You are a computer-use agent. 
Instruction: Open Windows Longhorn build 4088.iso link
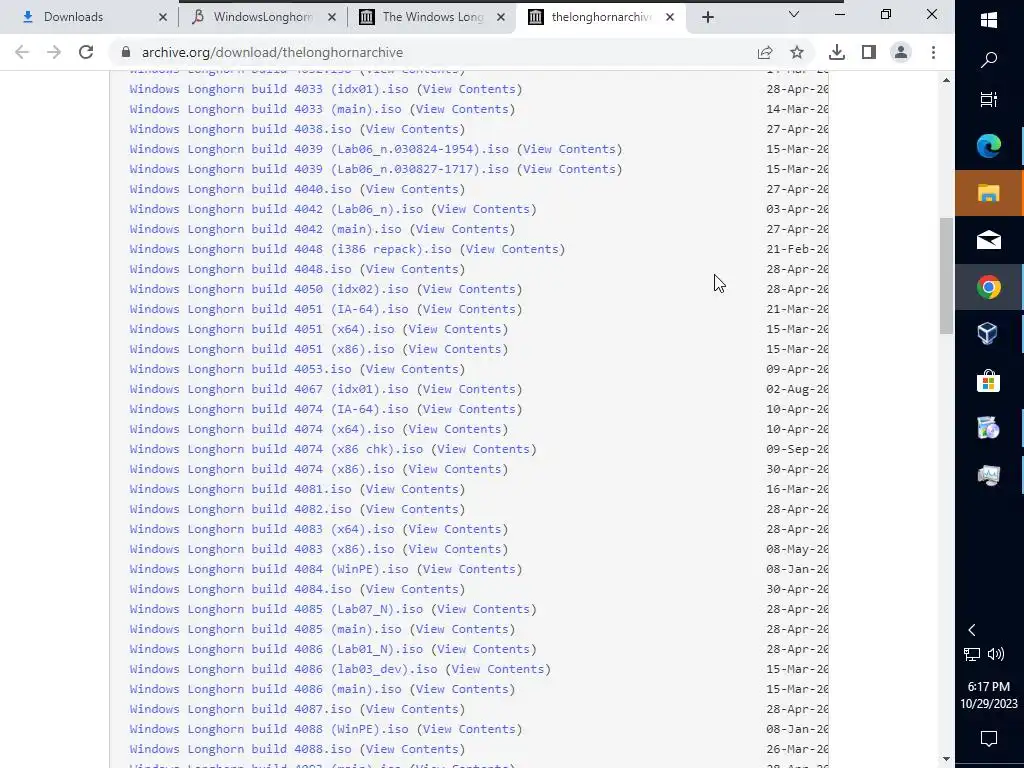(x=240, y=749)
